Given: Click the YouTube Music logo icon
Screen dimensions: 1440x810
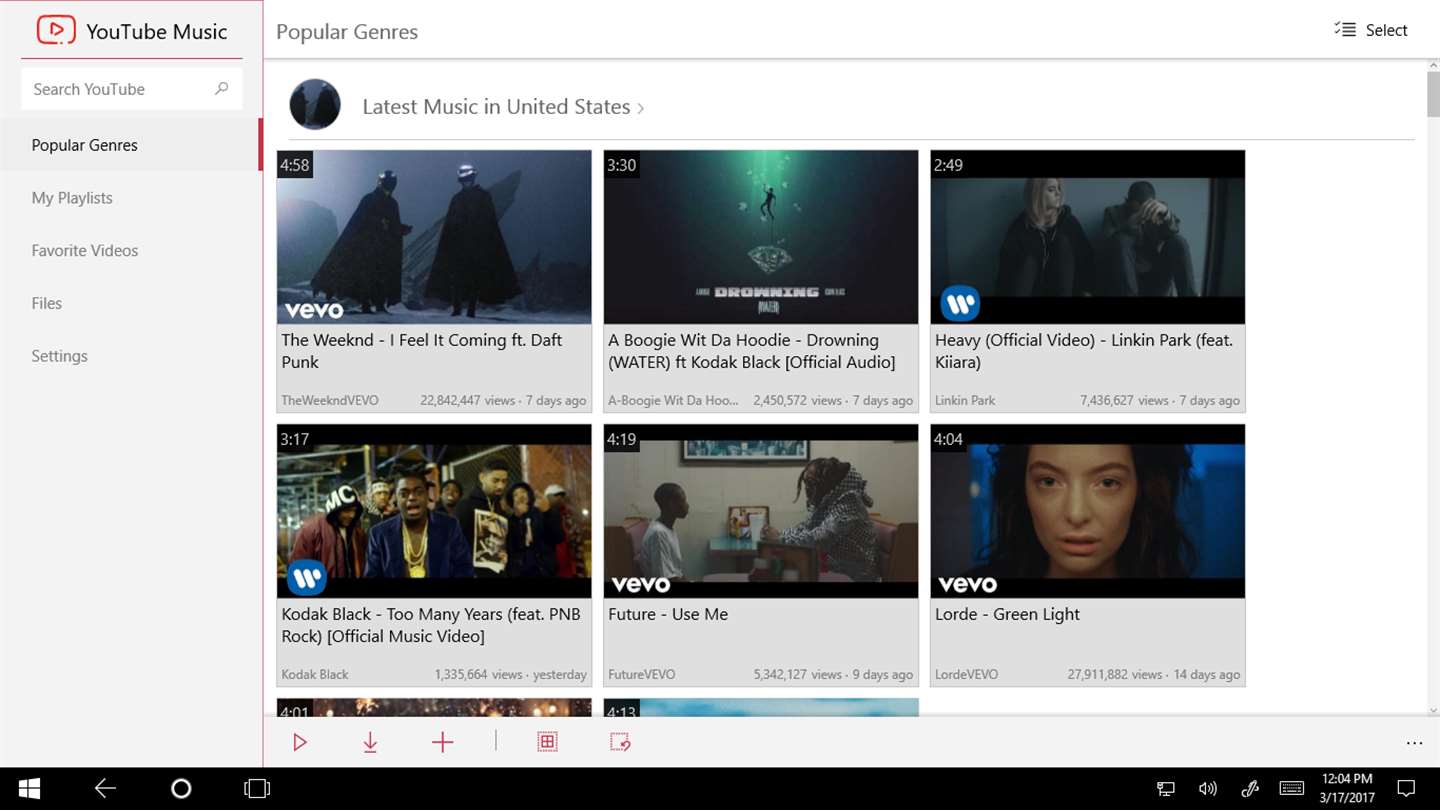Looking at the screenshot, I should 56,30.
